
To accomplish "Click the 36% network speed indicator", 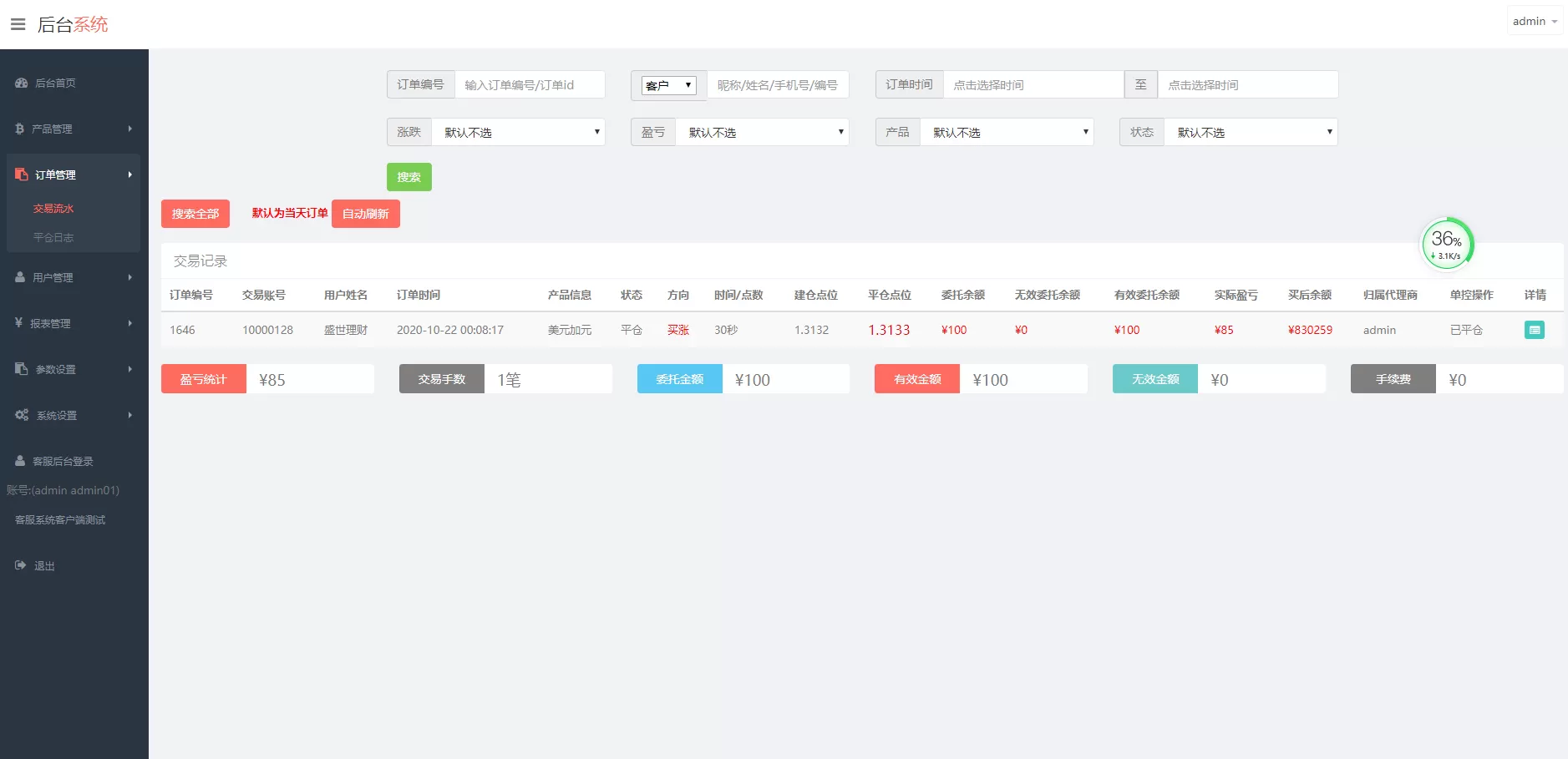I will pyautogui.click(x=1447, y=245).
